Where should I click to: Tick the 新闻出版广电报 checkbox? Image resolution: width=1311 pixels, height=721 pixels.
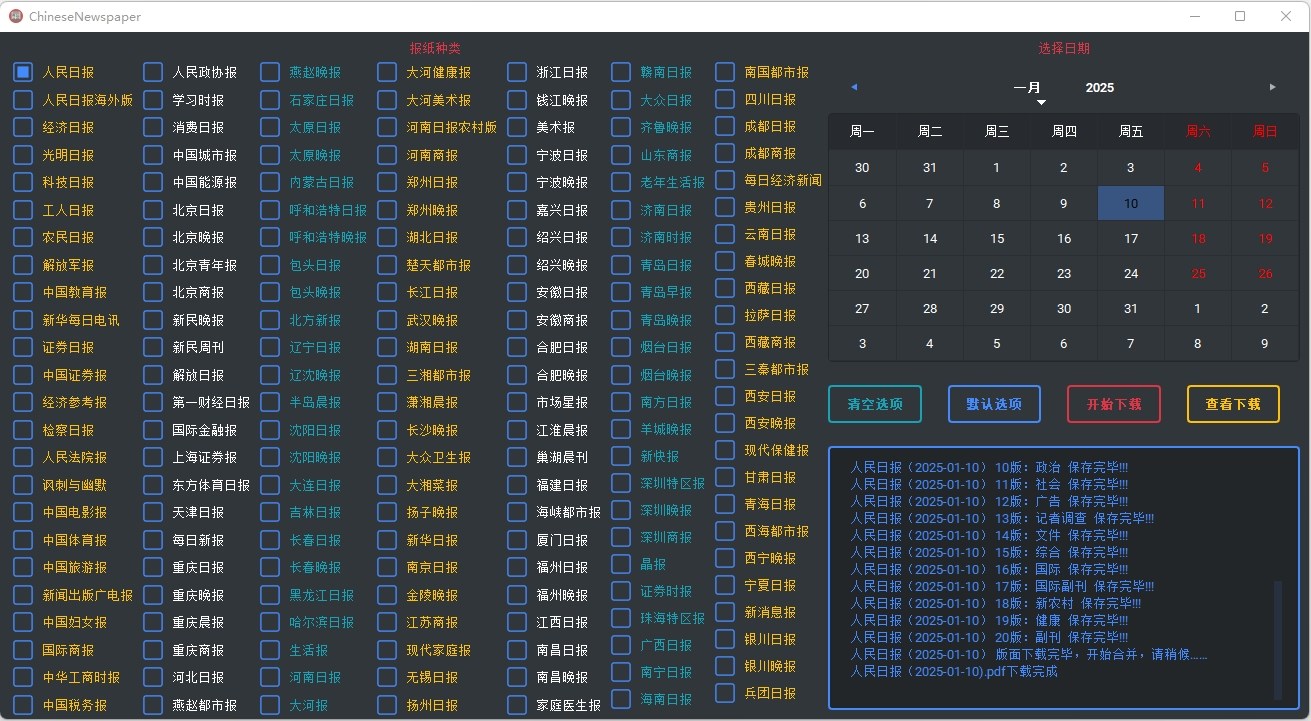[23, 595]
